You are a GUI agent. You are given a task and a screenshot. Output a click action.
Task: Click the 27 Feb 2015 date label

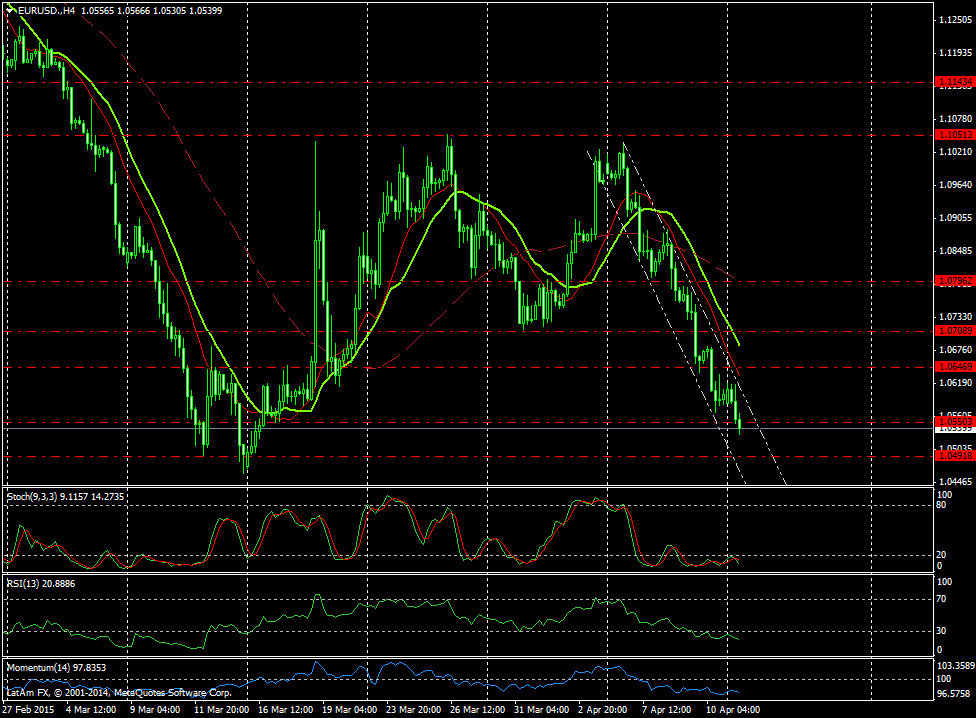31,709
